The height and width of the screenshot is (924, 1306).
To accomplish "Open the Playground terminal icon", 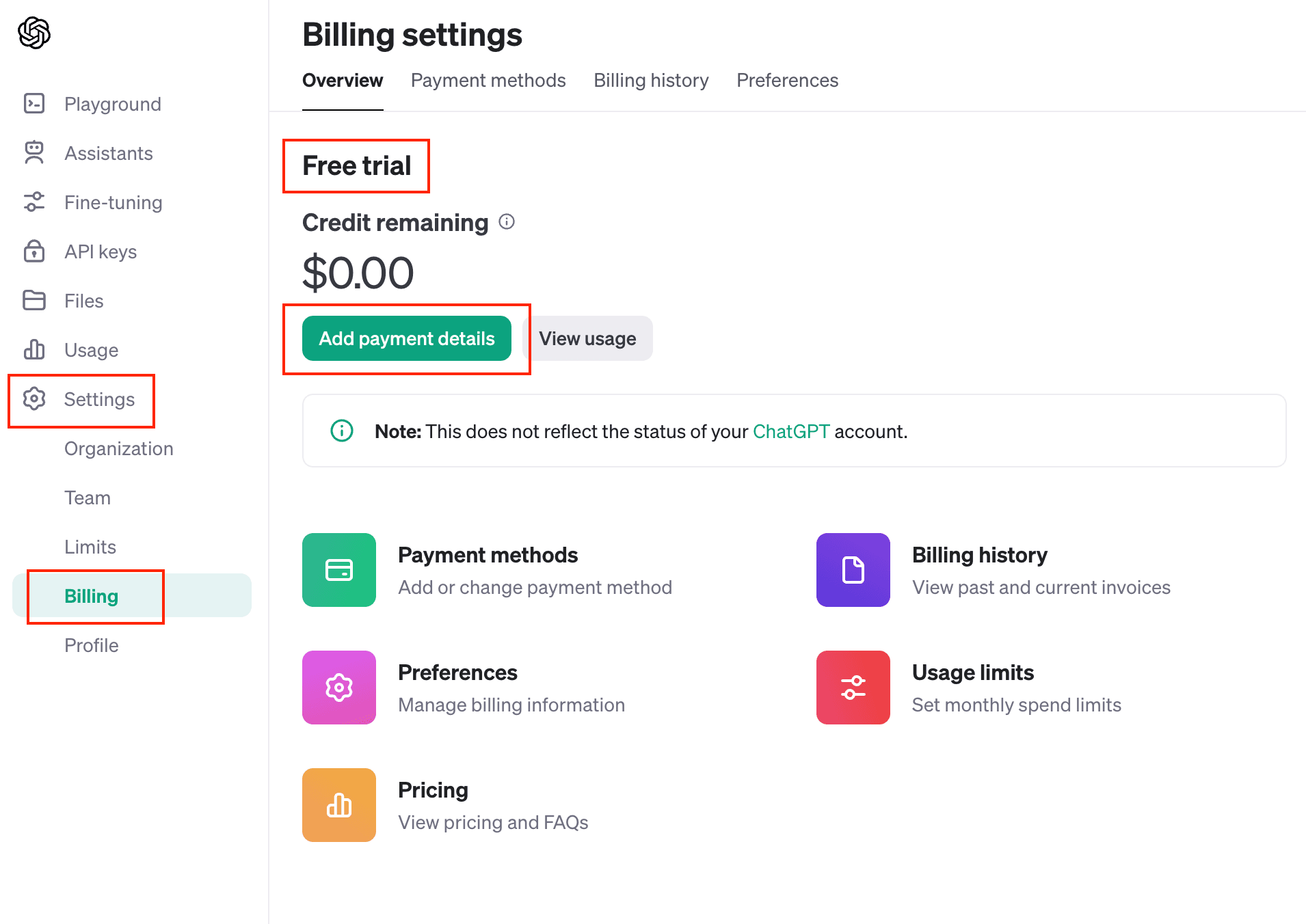I will click(x=34, y=103).
